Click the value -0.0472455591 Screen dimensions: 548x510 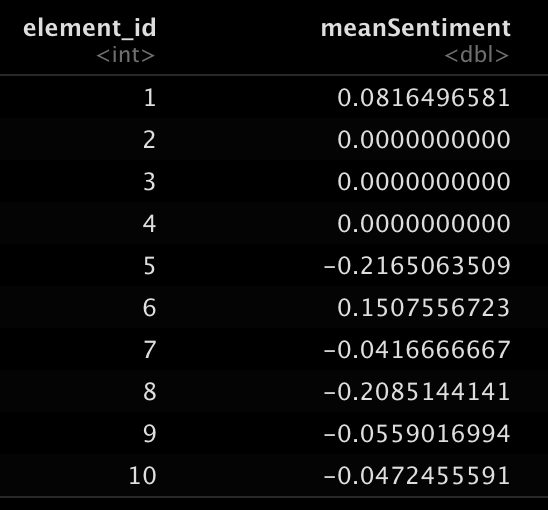tap(417, 475)
